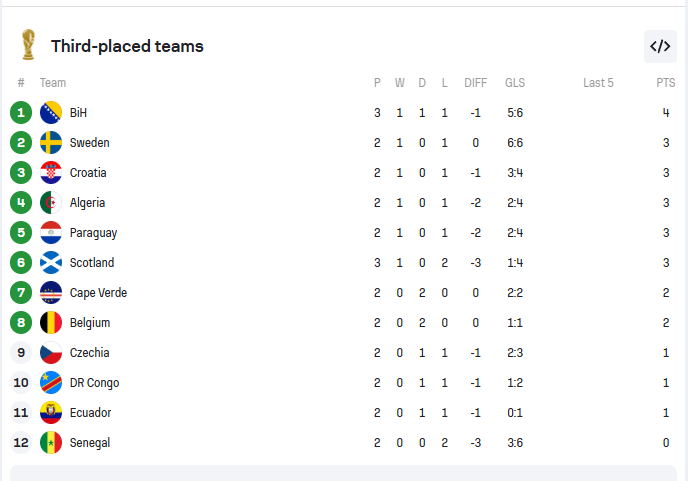Click the BiH flag icon
The image size is (688, 481).
point(51,113)
